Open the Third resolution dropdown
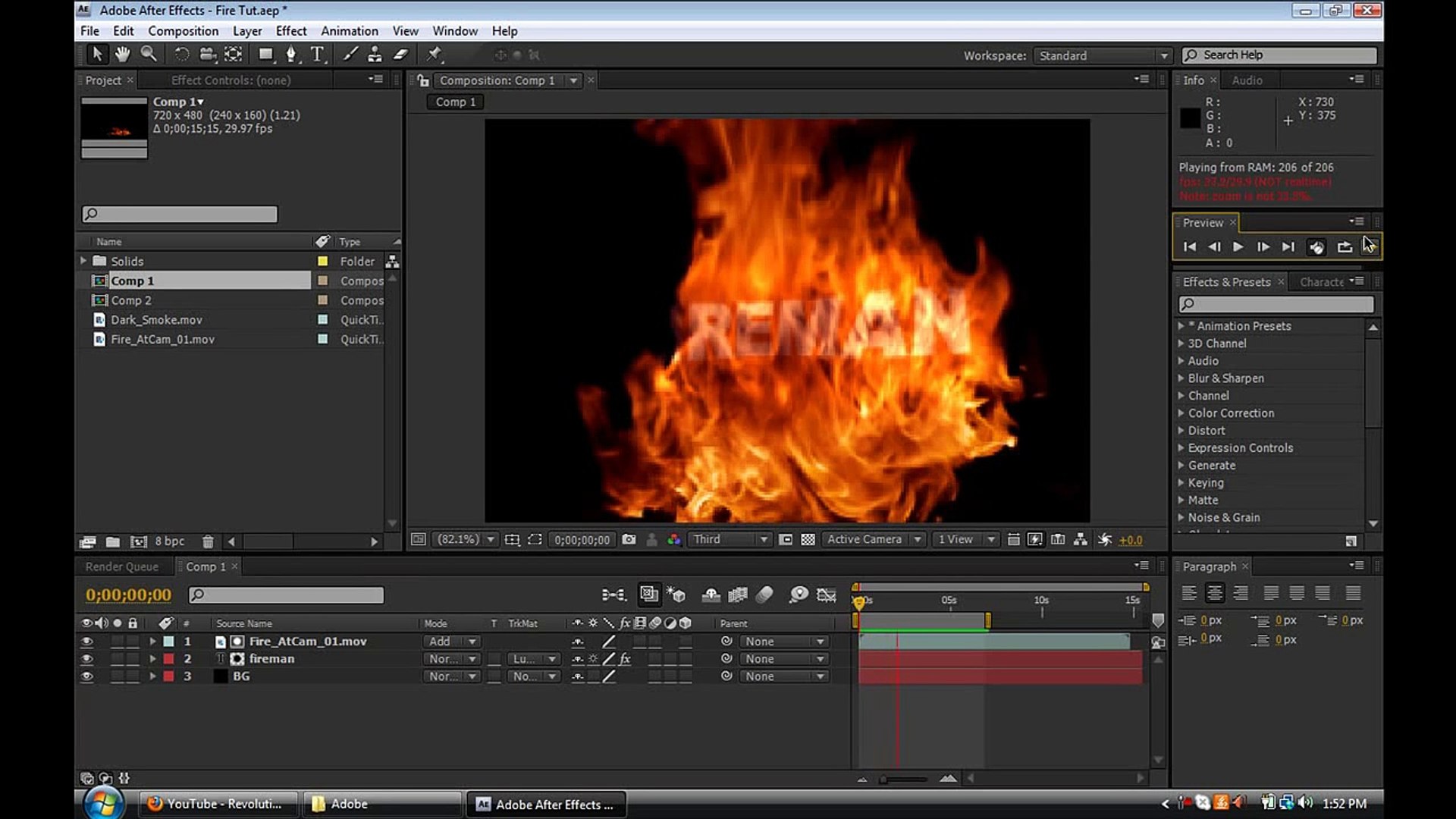 tap(730, 540)
